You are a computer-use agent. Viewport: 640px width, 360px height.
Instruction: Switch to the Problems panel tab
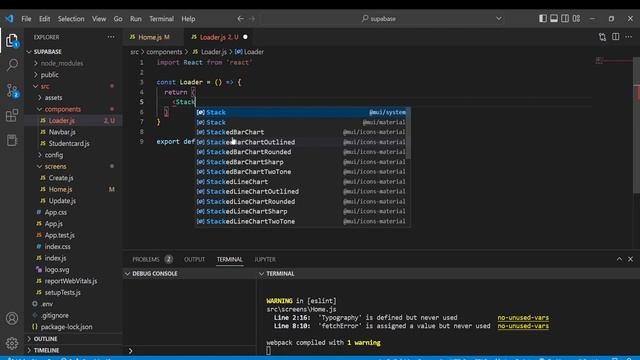pyautogui.click(x=152, y=260)
